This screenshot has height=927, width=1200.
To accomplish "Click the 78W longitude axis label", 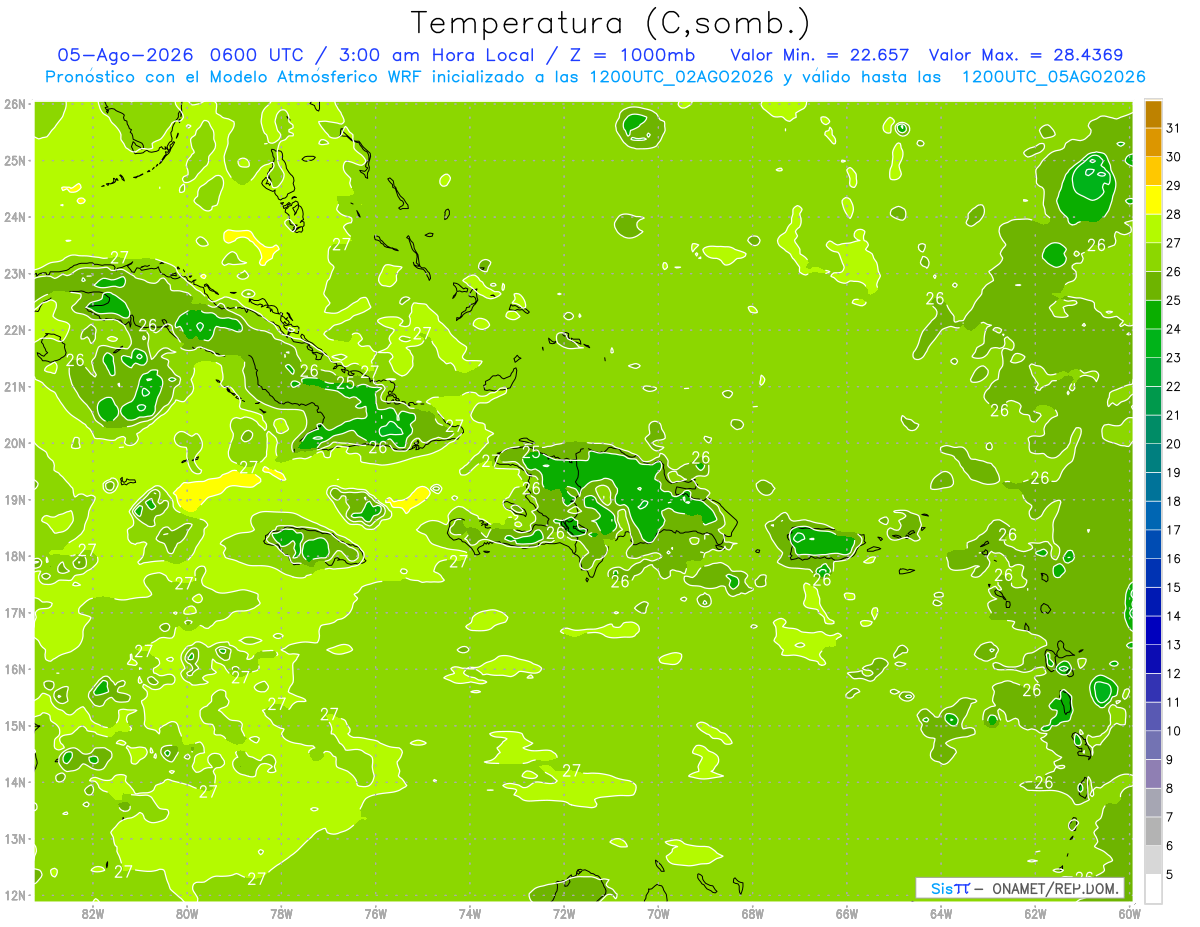I will [x=281, y=913].
